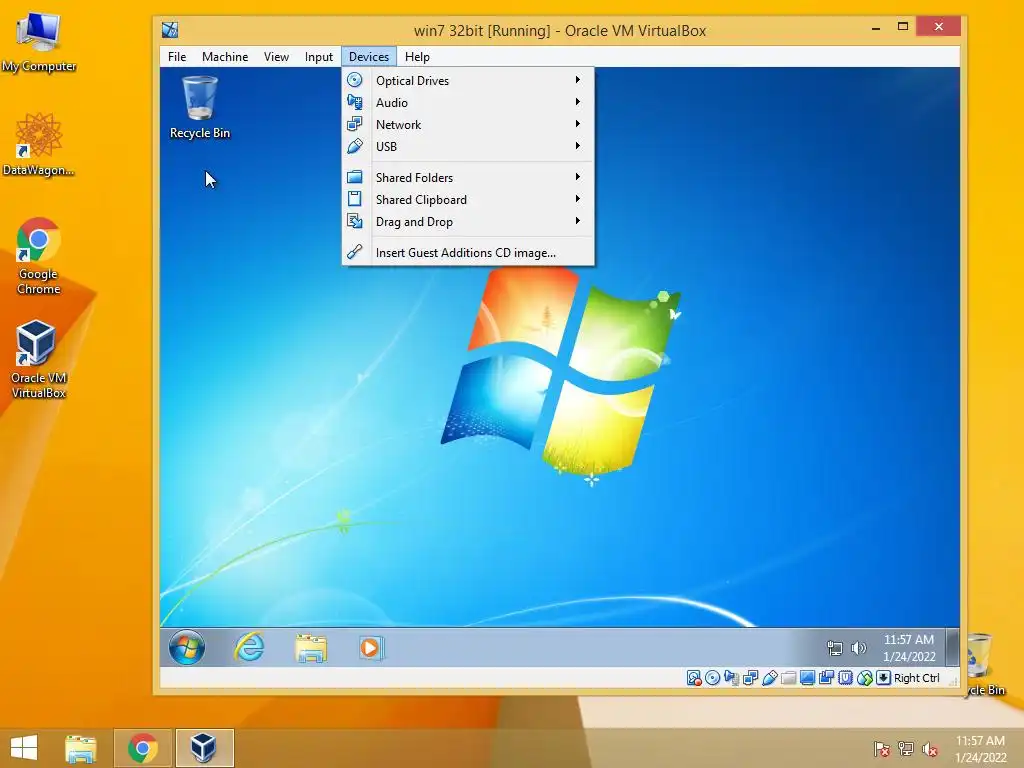The width and height of the screenshot is (1024, 768).
Task: Select the Google Chrome desktop shortcut
Action: tap(39, 256)
